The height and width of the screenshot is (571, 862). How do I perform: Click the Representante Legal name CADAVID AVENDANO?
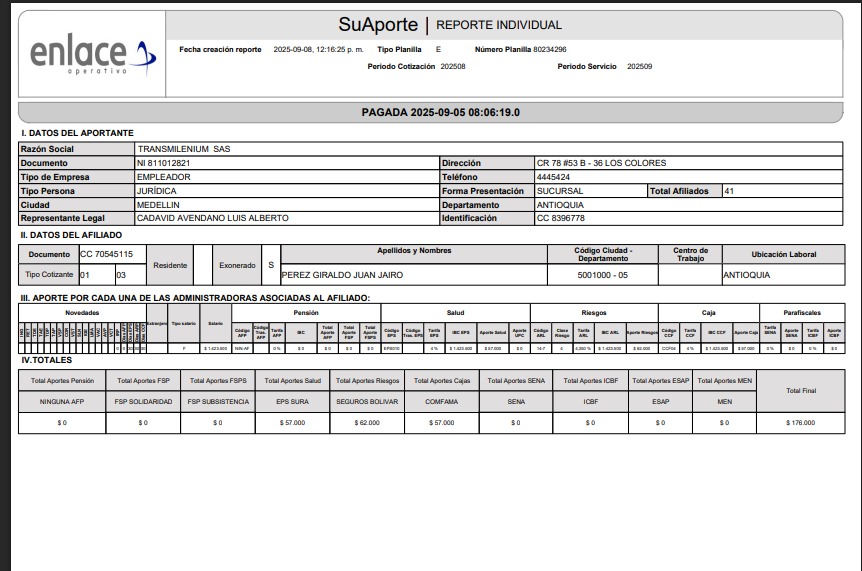click(212, 218)
